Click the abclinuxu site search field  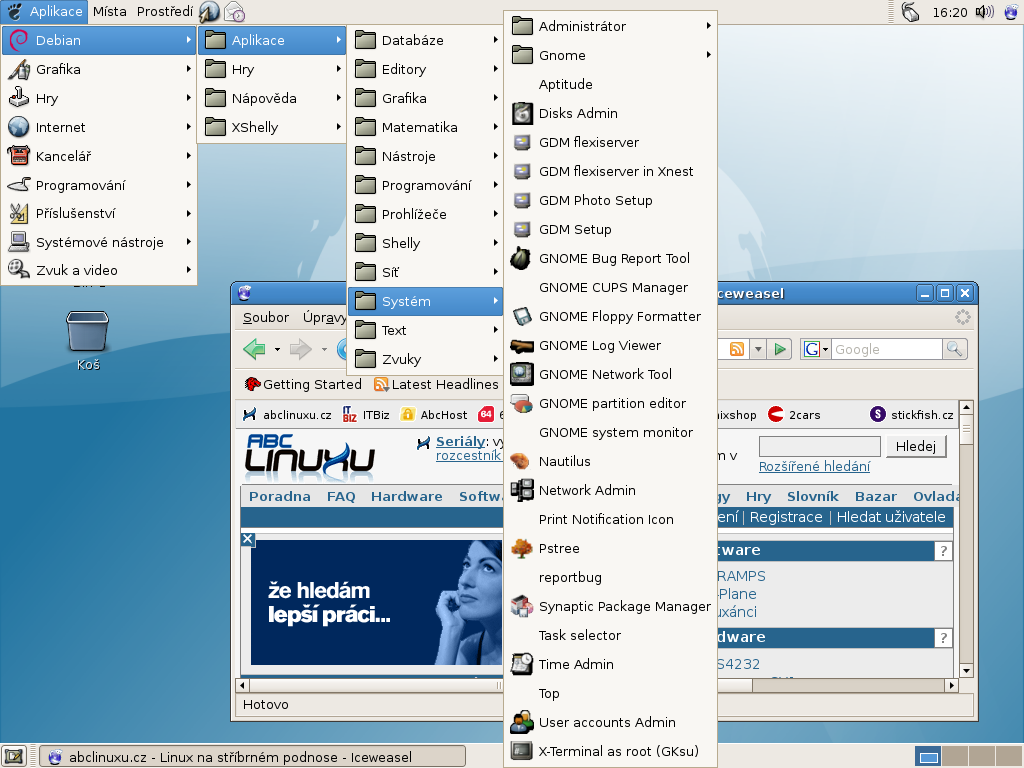820,446
